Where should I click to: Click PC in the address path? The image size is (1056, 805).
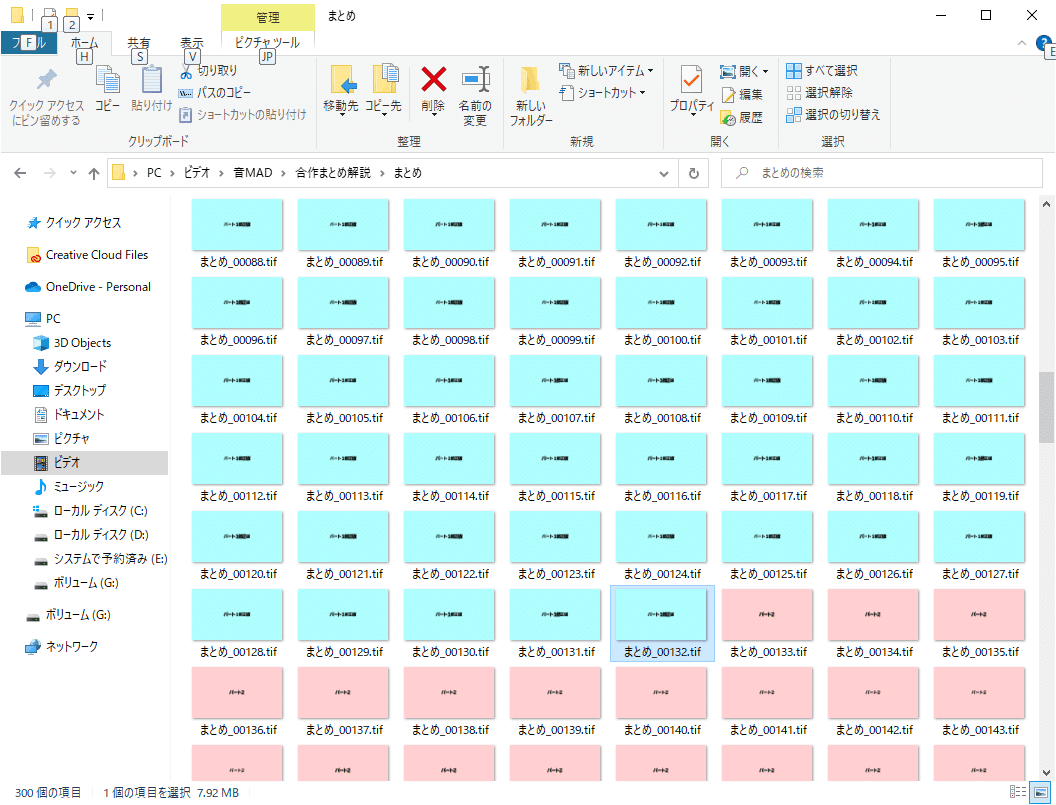tap(154, 173)
